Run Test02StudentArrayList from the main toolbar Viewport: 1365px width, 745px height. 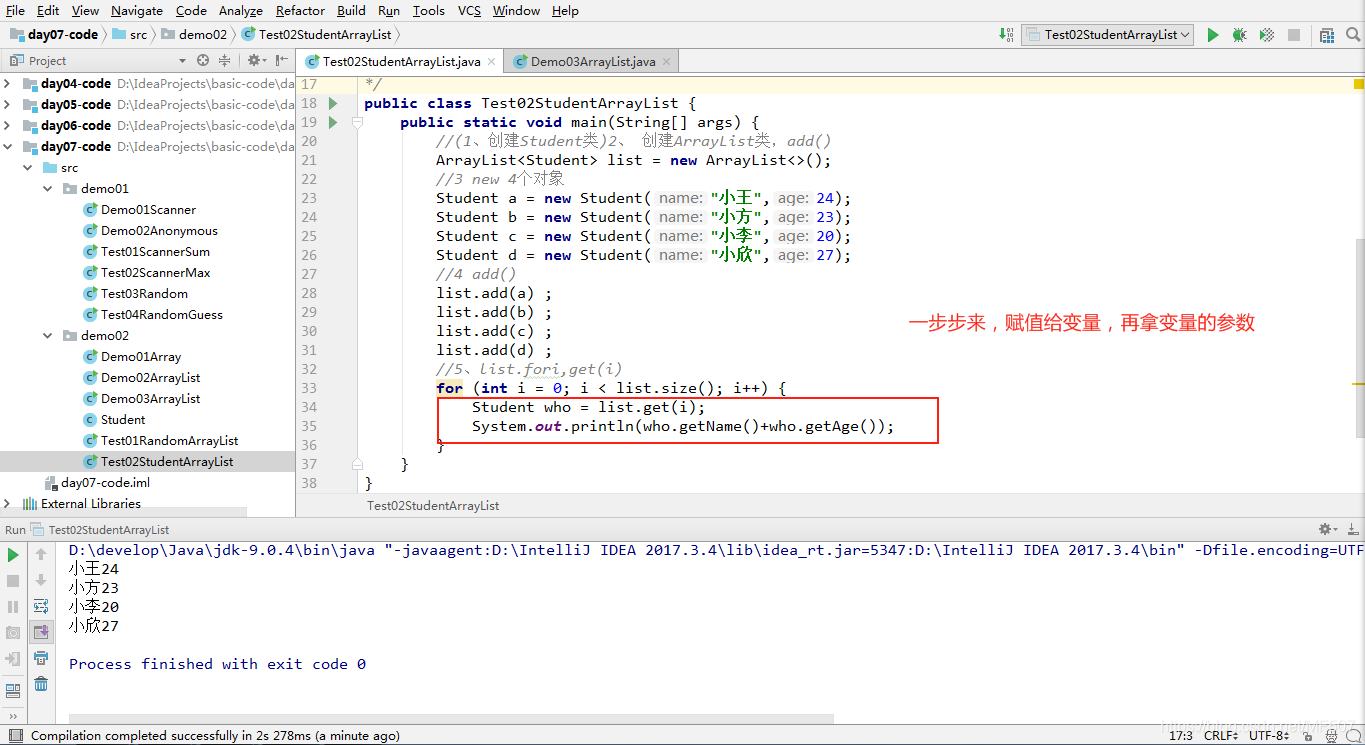pos(1212,35)
